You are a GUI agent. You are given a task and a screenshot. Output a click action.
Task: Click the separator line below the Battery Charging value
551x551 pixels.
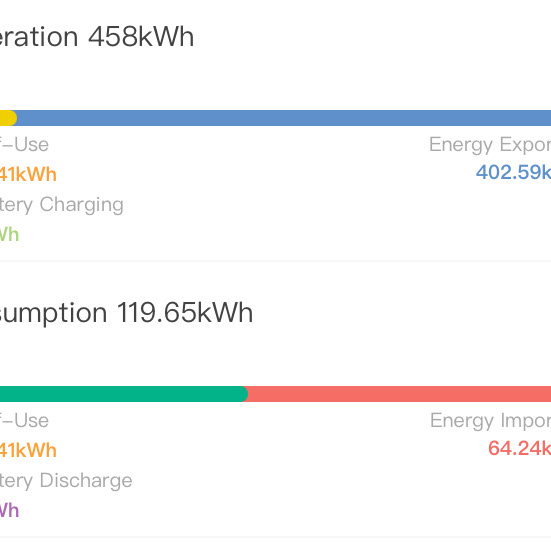tap(276, 261)
